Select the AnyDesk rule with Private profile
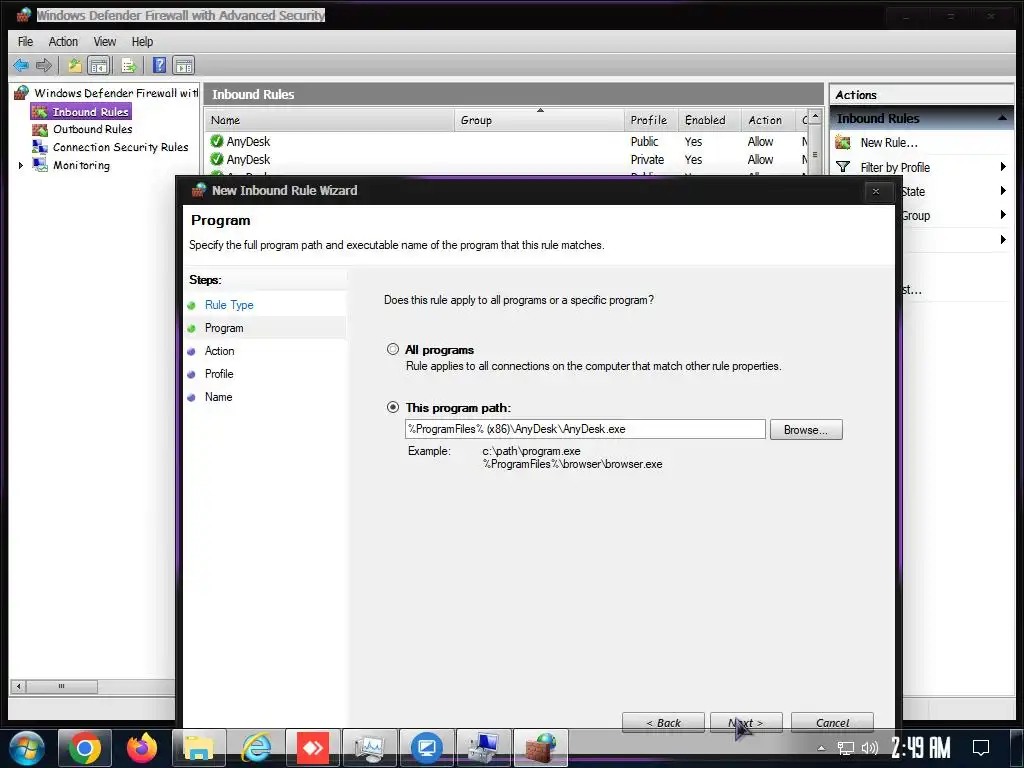The width and height of the screenshot is (1024, 768). 506,159
